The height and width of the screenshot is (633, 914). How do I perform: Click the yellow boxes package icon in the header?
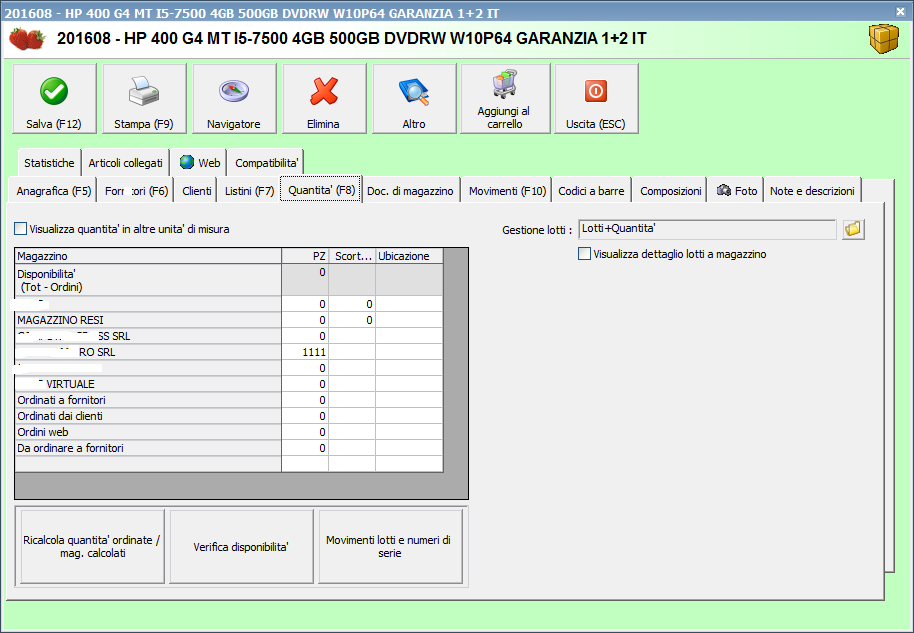pyautogui.click(x=884, y=39)
